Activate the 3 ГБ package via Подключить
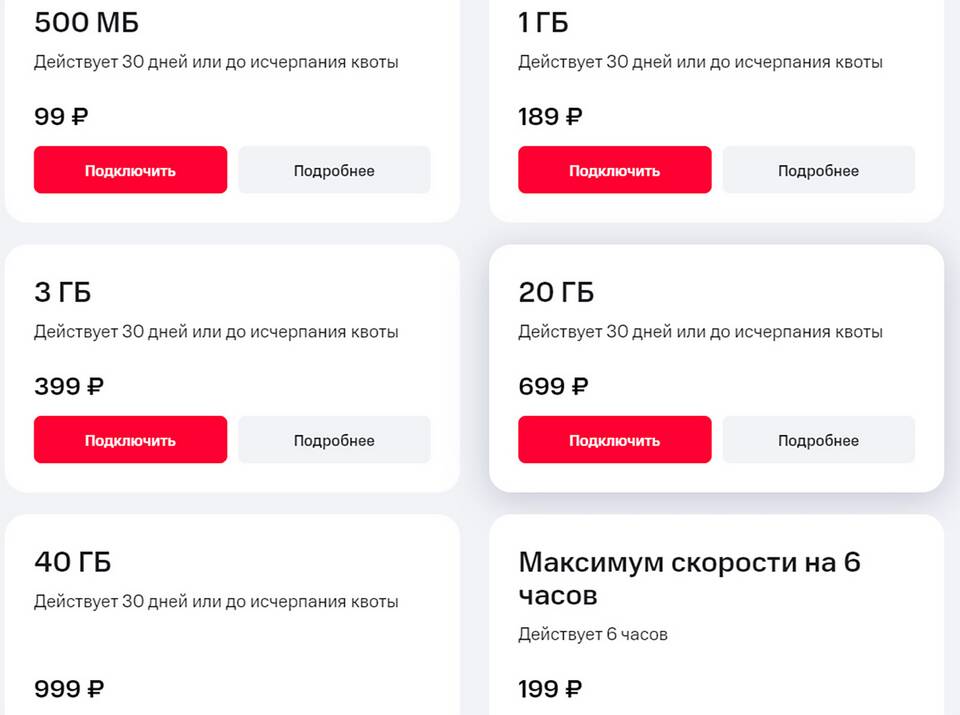Image resolution: width=960 pixels, height=715 pixels. pyautogui.click(x=130, y=440)
